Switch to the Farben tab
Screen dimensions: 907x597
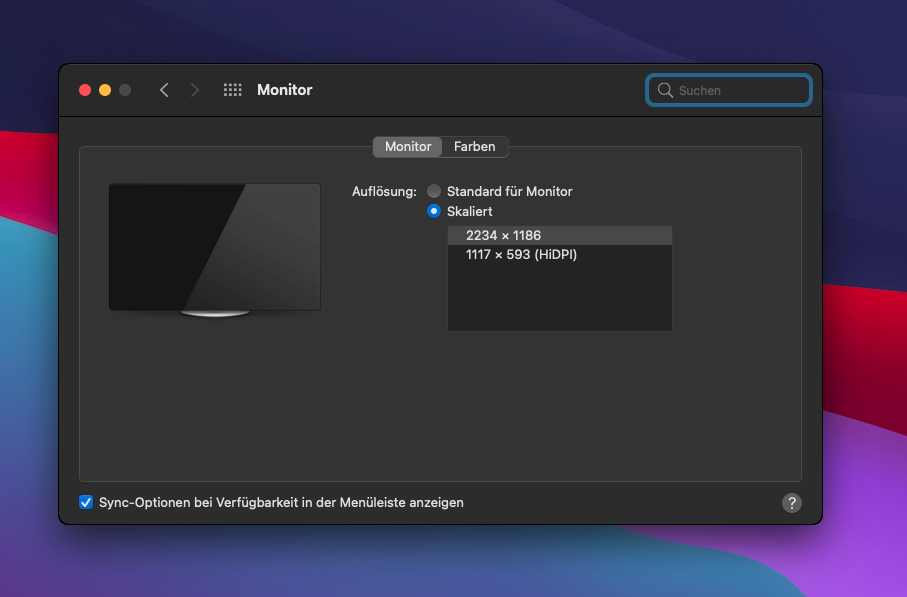(474, 147)
